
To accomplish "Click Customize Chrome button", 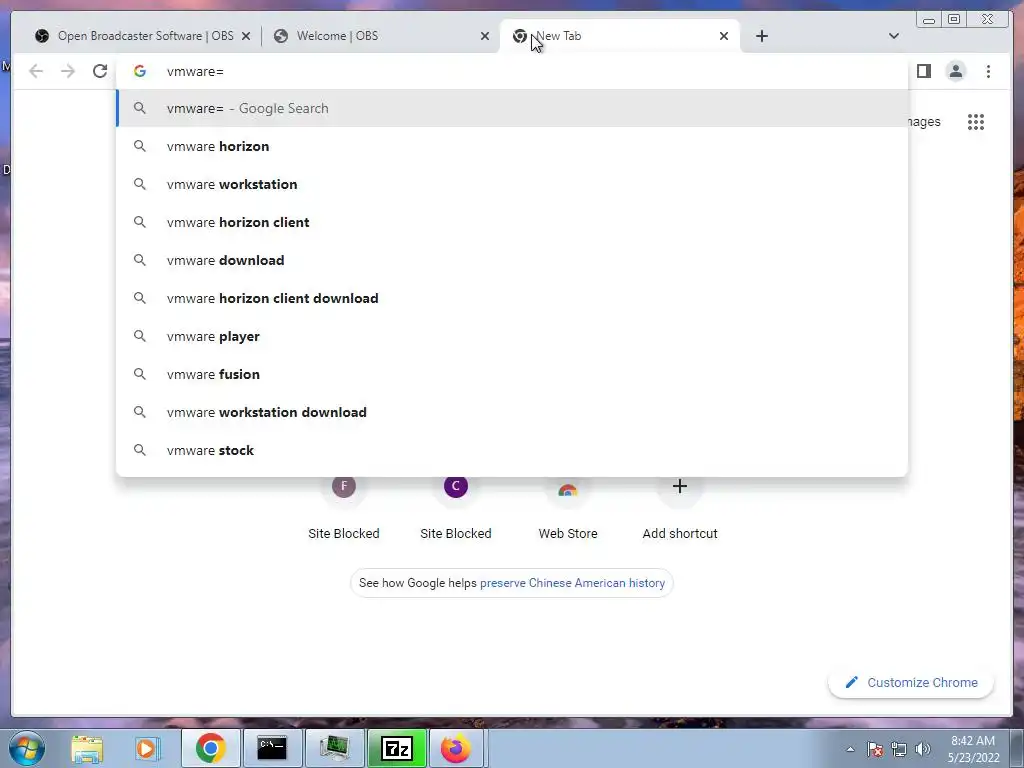I will (911, 682).
